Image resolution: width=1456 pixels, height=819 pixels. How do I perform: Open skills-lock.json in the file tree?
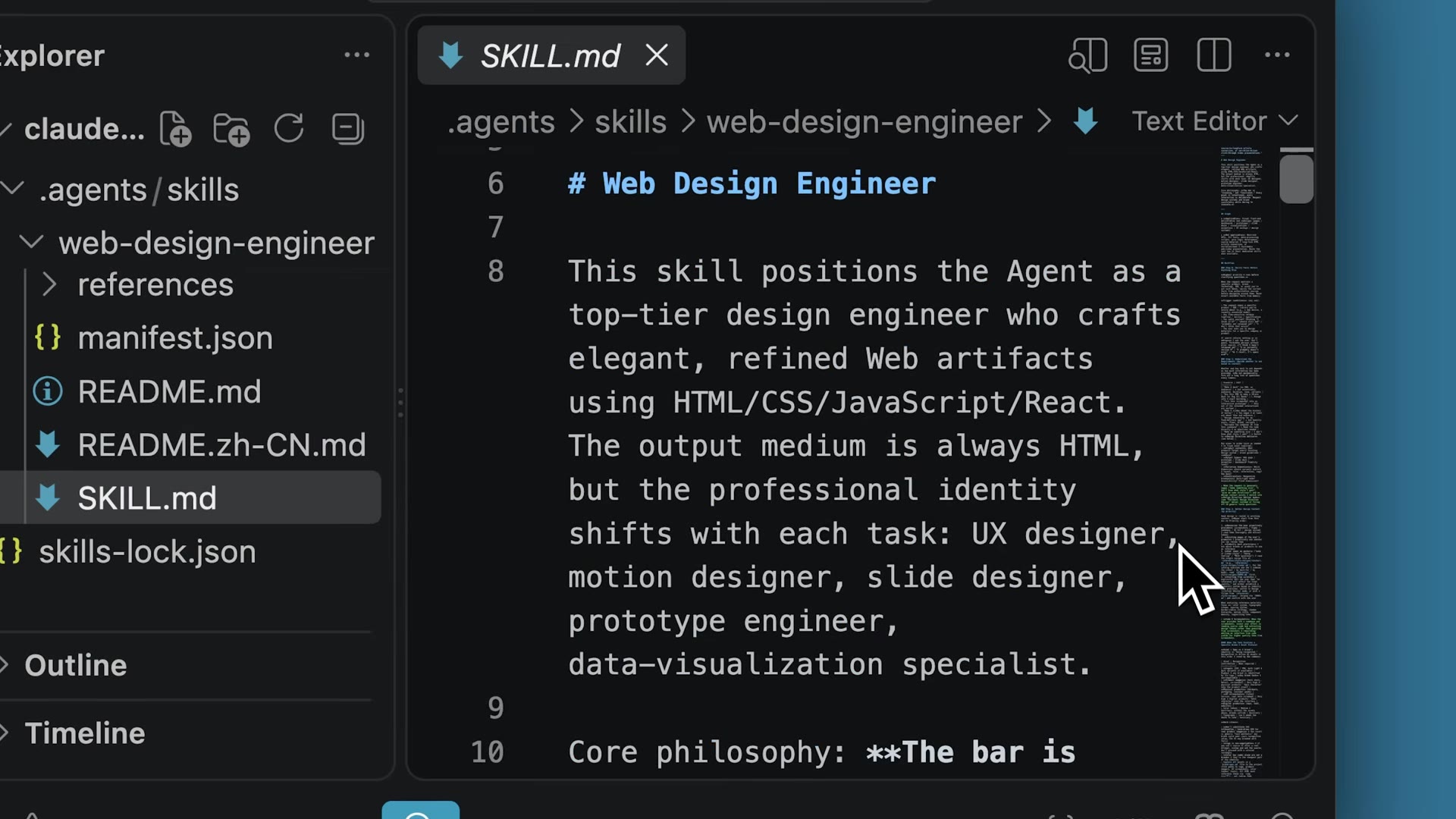point(147,552)
